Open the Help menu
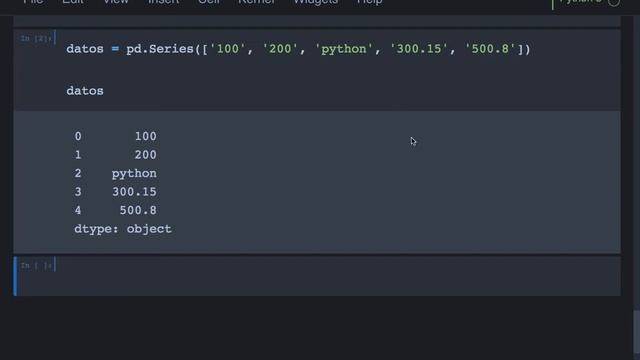The height and width of the screenshot is (360, 640). [369, 2]
